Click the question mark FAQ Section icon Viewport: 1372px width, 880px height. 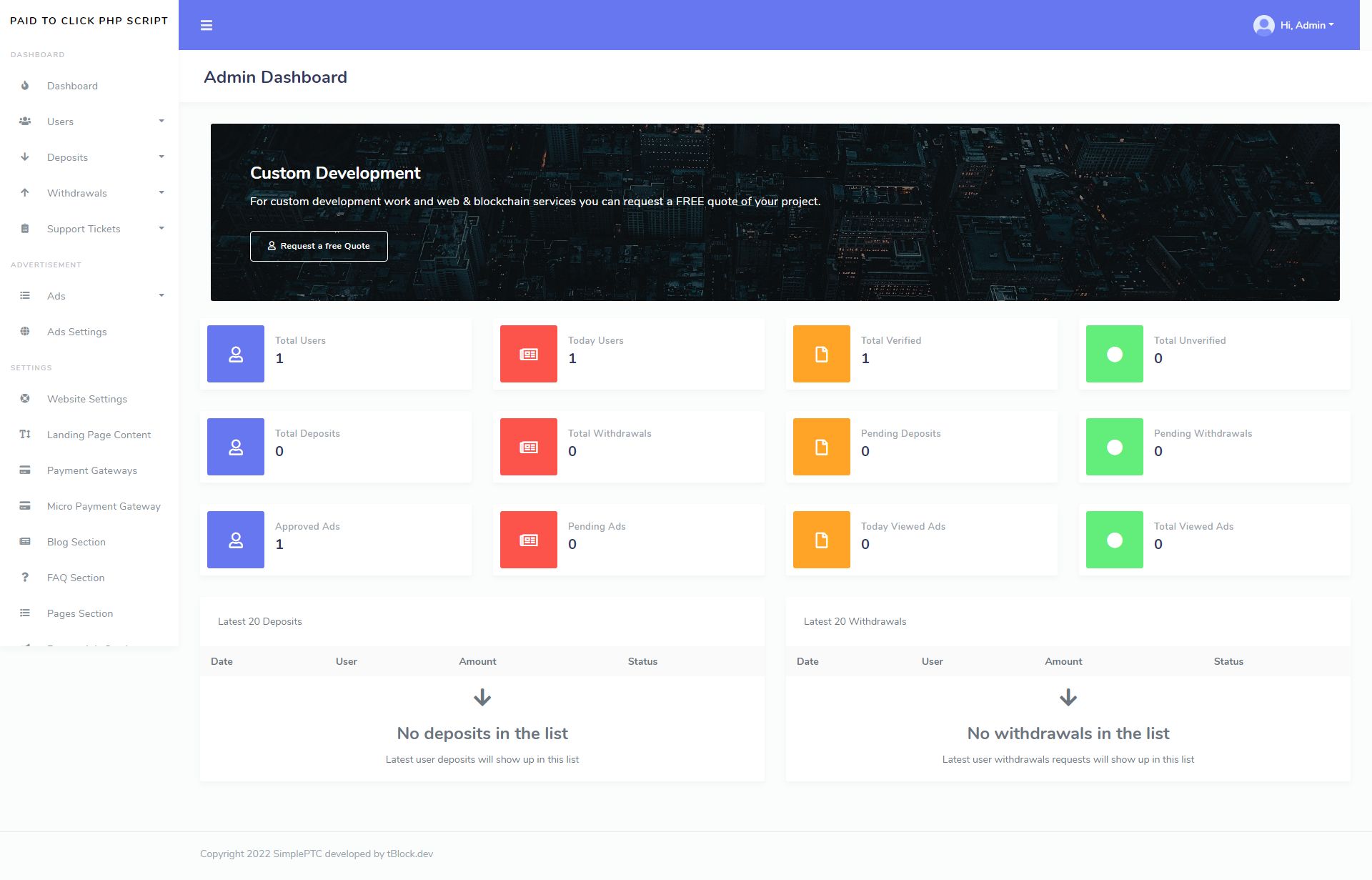pyautogui.click(x=25, y=578)
